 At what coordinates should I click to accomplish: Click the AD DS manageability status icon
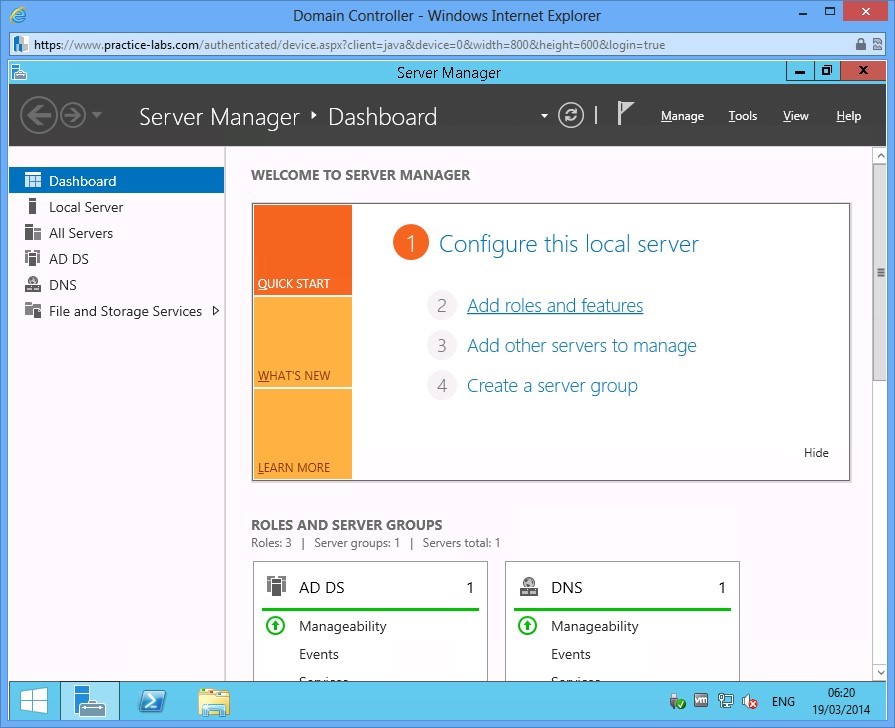point(276,626)
